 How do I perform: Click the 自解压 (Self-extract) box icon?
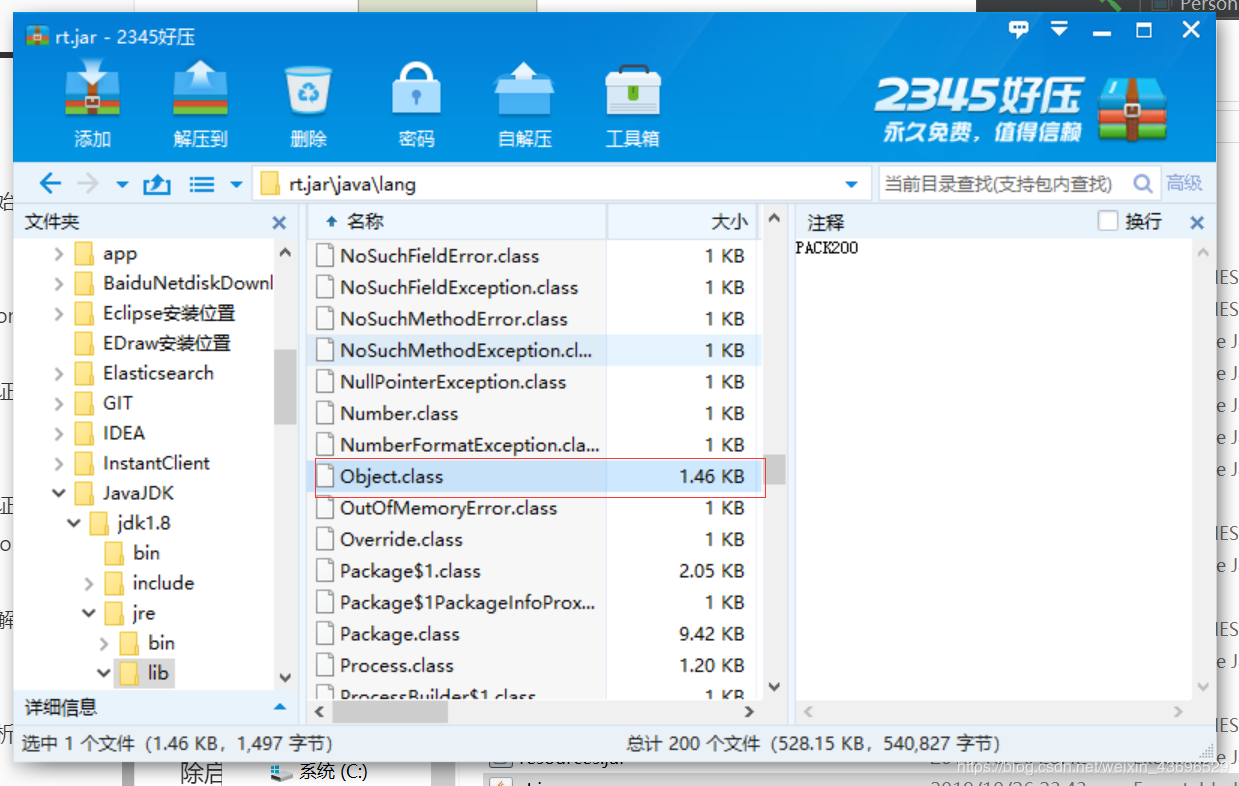(x=524, y=90)
